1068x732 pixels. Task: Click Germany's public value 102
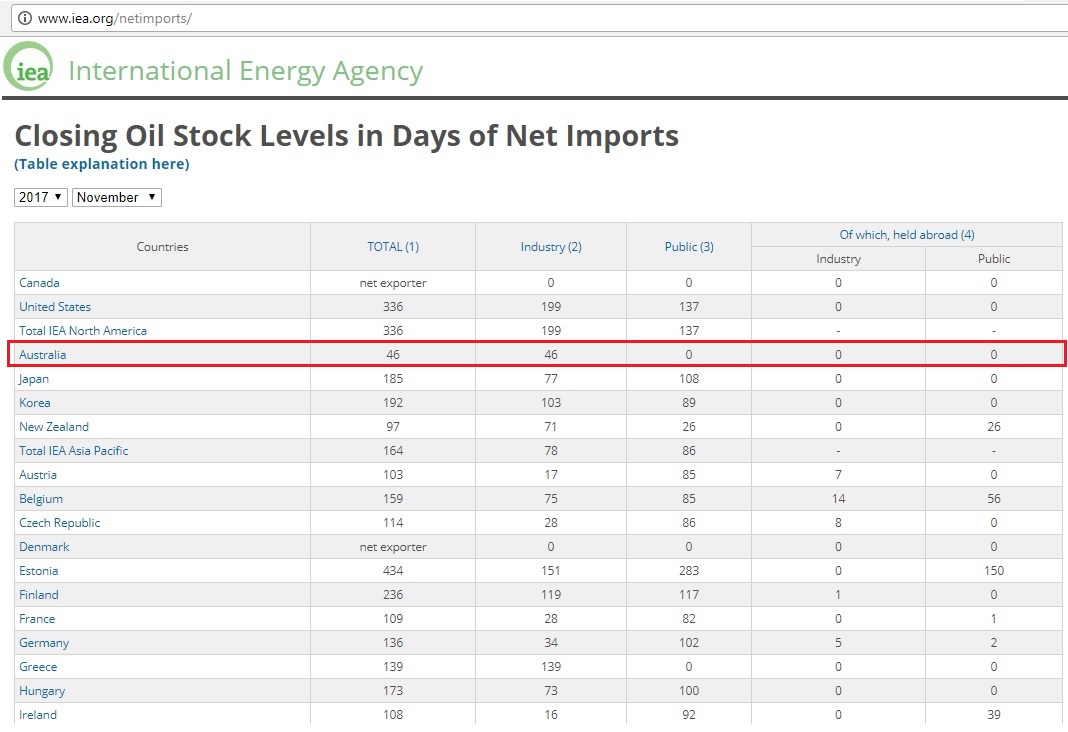[x=689, y=643]
